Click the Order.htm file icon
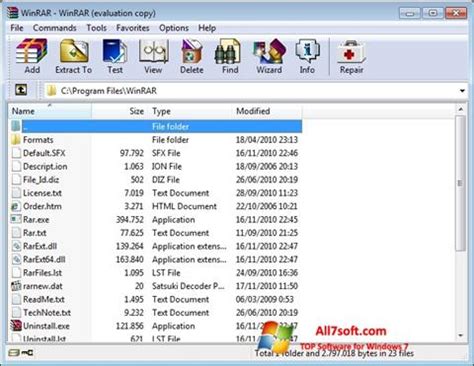 click(x=16, y=206)
